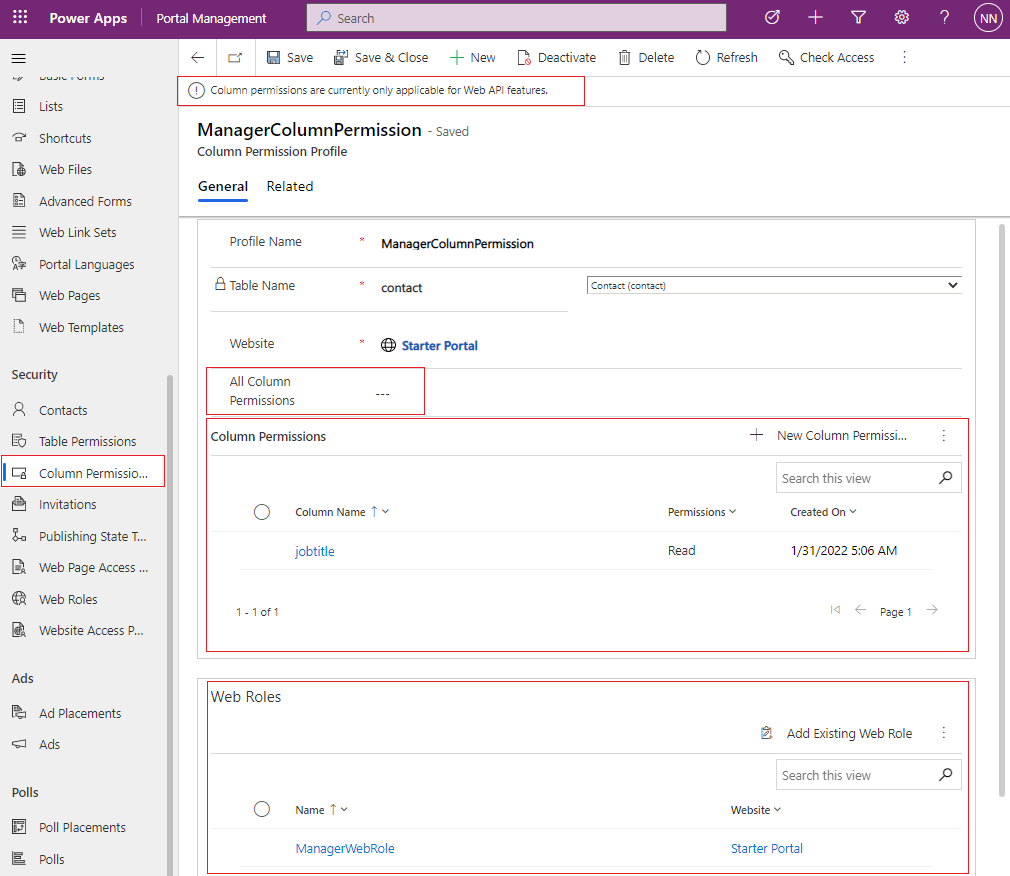Toggle select-all circle in Web Roles grid
Image resolution: width=1010 pixels, height=876 pixels.
pos(262,809)
